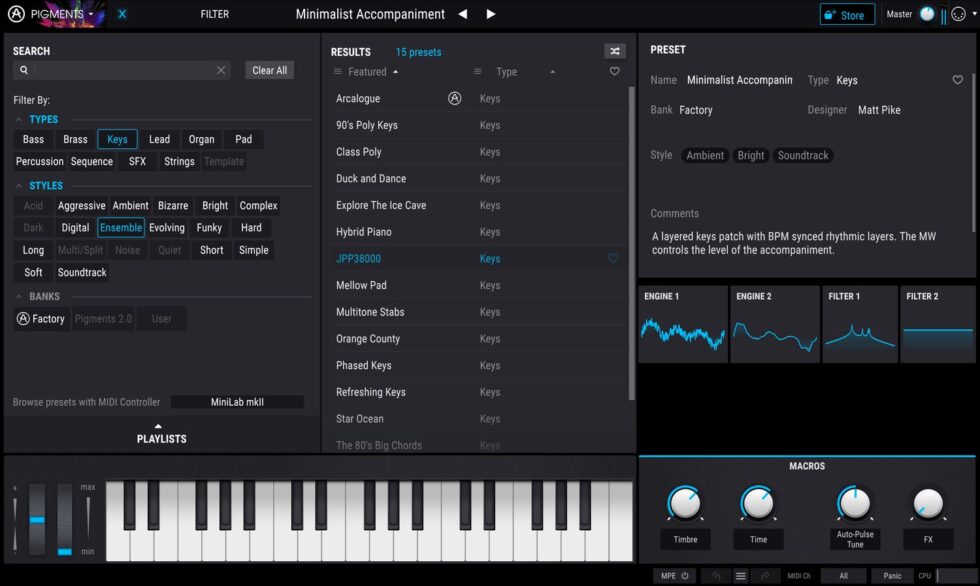Toggle the Ambient style filter
This screenshot has width=980, height=586.
pos(130,206)
